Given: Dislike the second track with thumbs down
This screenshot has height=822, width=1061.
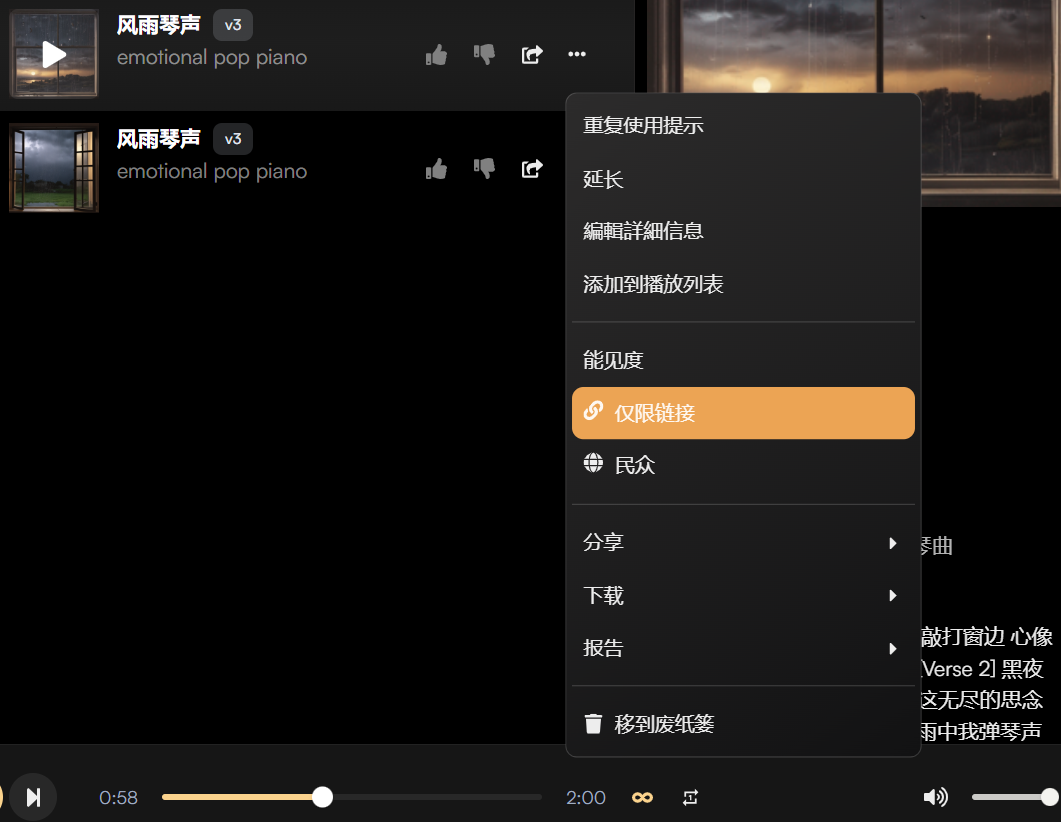Looking at the screenshot, I should [484, 169].
